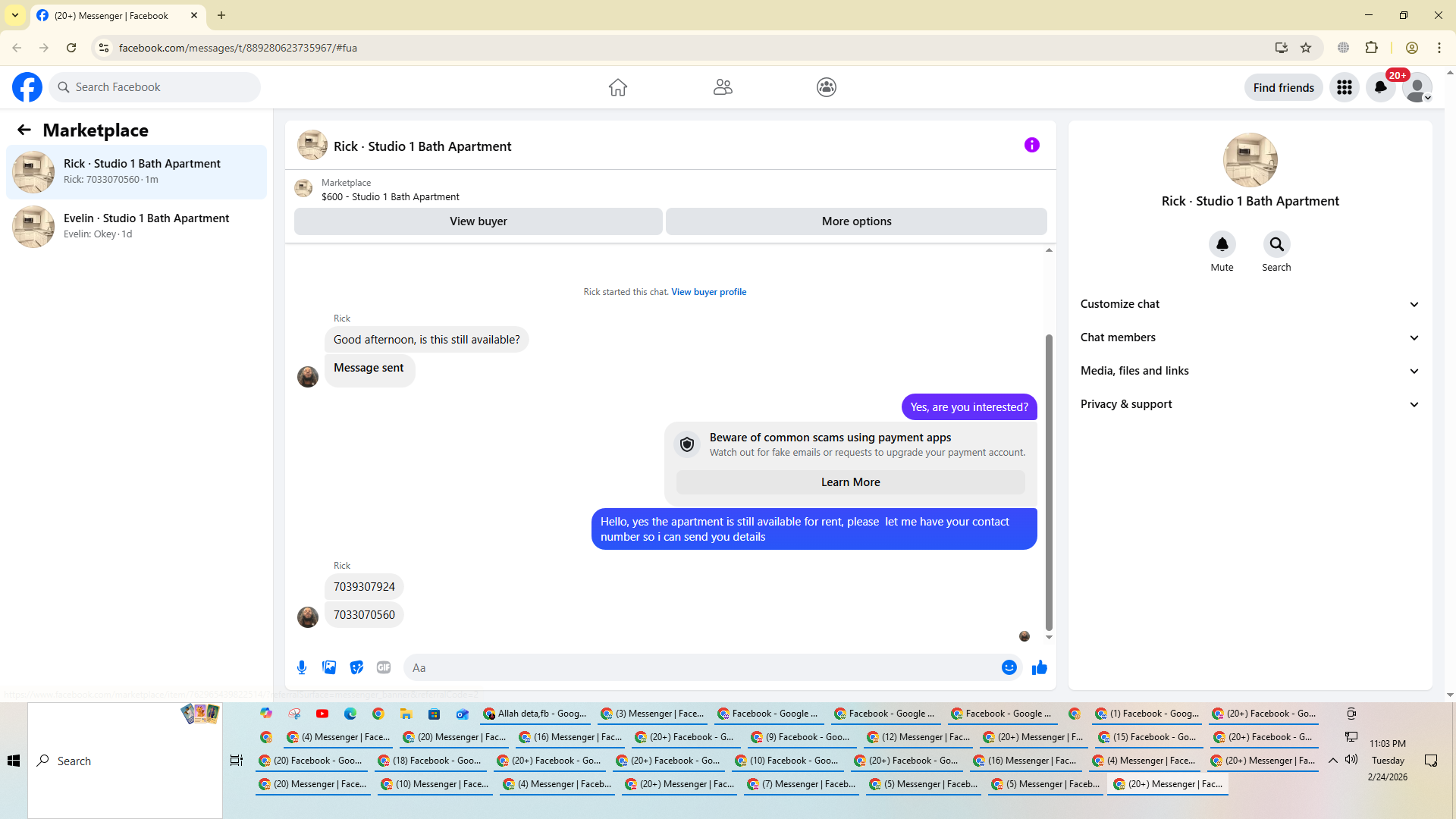1456x819 pixels.
Task: Open the Evelin Studio 1 Bath Apartment chat
Action: tap(136, 226)
